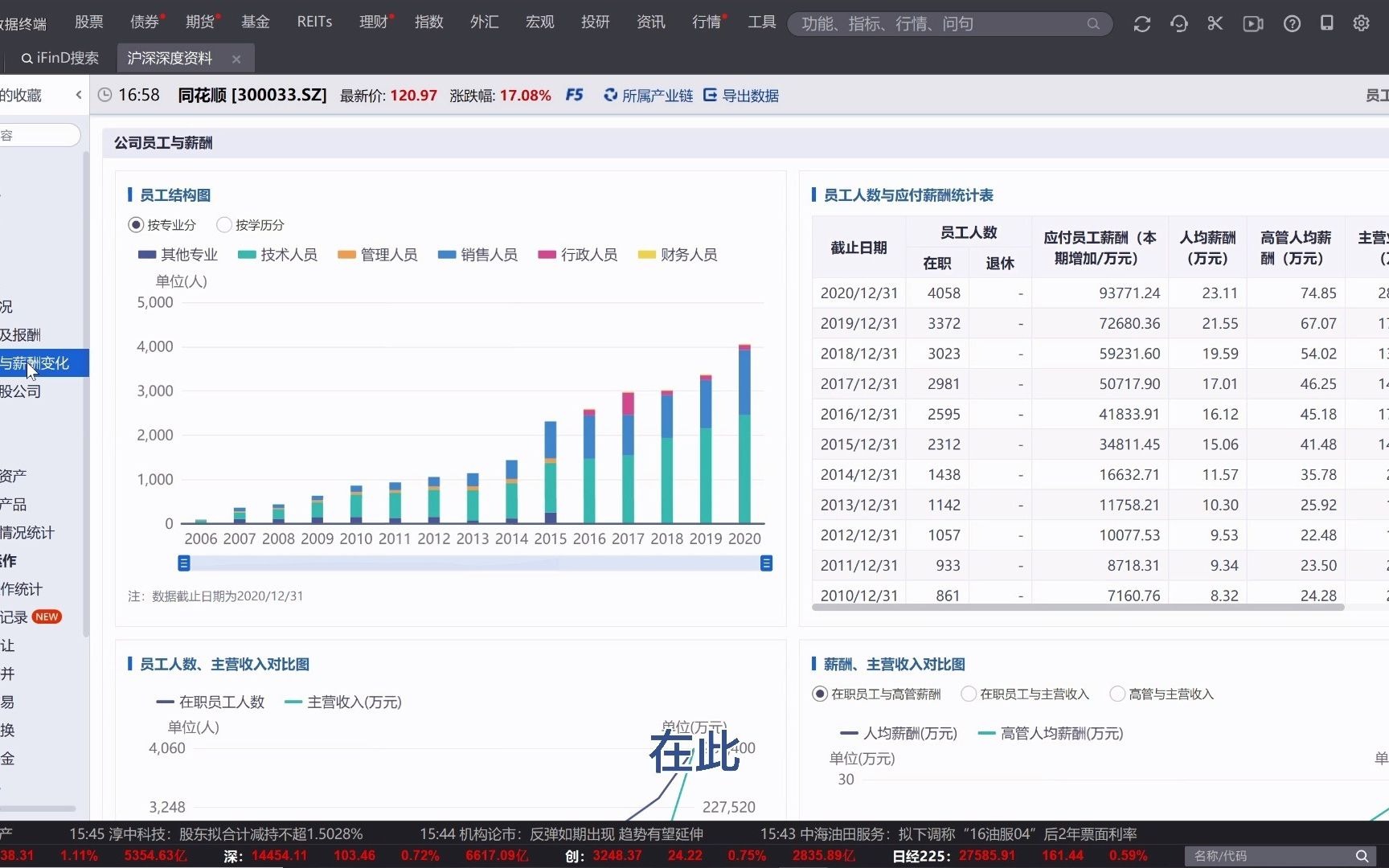Collapse the left sidebar with chevron arrow
This screenshot has width=1389, height=868.
[x=79, y=95]
